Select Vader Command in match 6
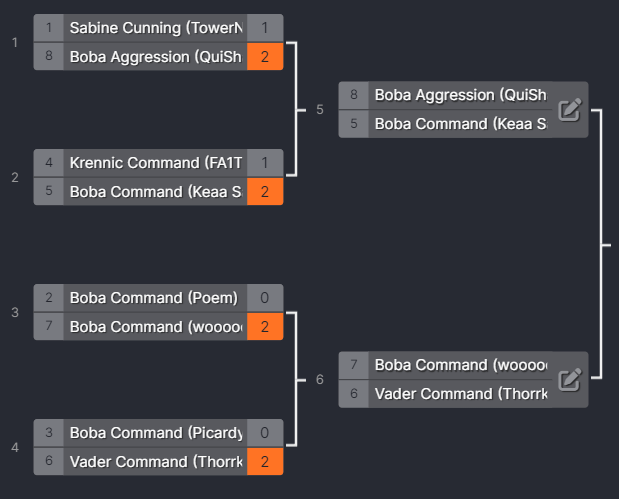The width and height of the screenshot is (619, 499). point(460,394)
